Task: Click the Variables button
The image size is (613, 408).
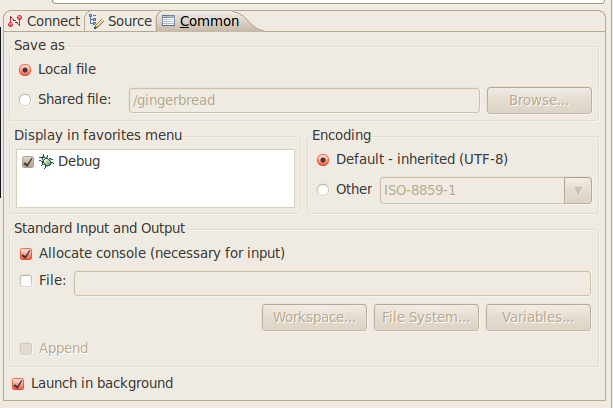Action: pyautogui.click(x=538, y=318)
